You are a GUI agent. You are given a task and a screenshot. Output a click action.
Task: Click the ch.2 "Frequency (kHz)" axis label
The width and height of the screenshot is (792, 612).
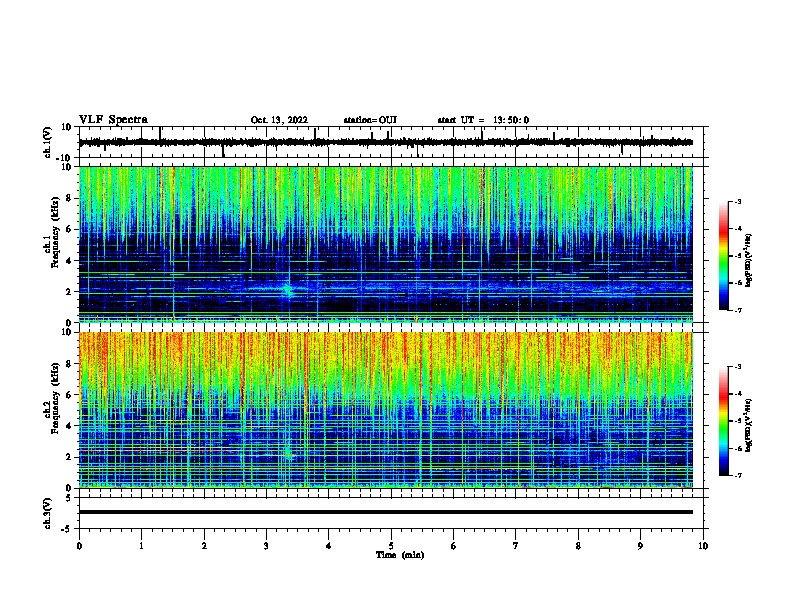55,398
